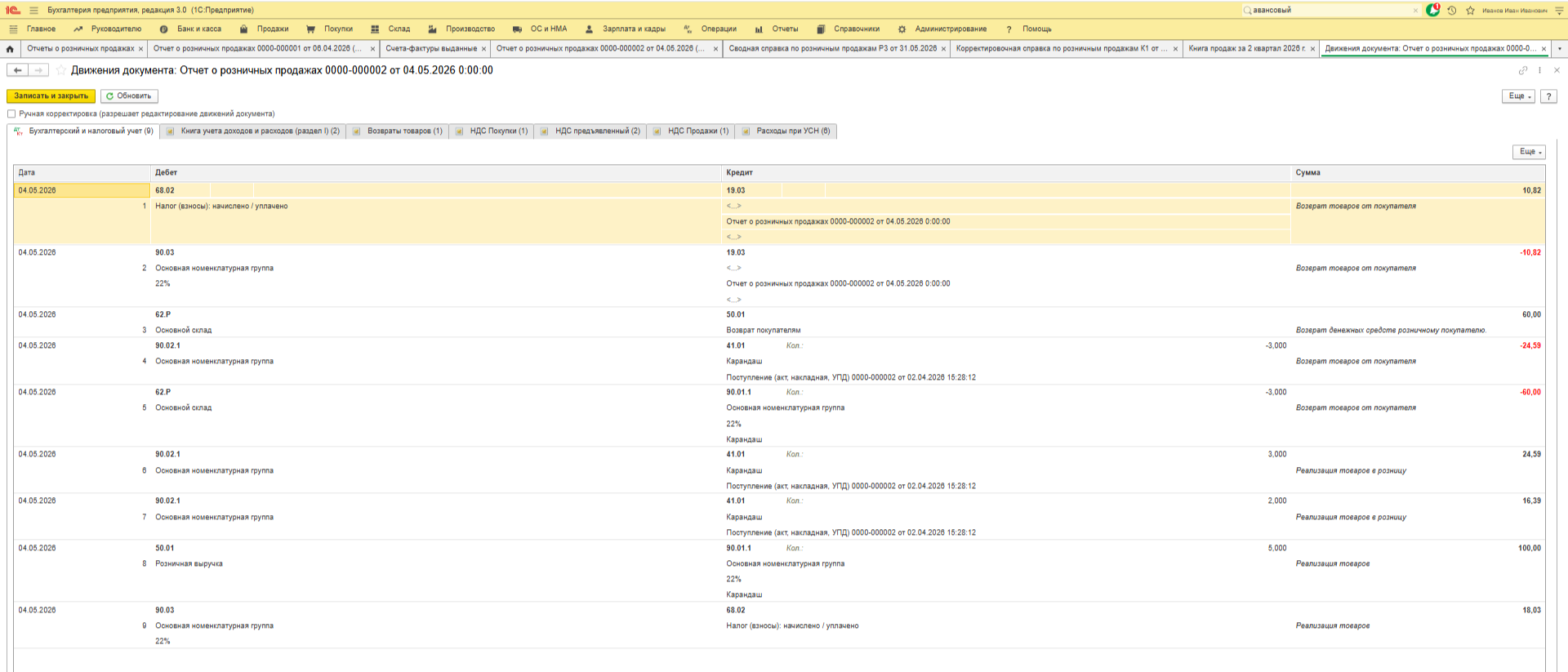Image resolution: width=1568 pixels, height=672 pixels.
Task: Click the notifications bell icon
Action: click(1432, 11)
